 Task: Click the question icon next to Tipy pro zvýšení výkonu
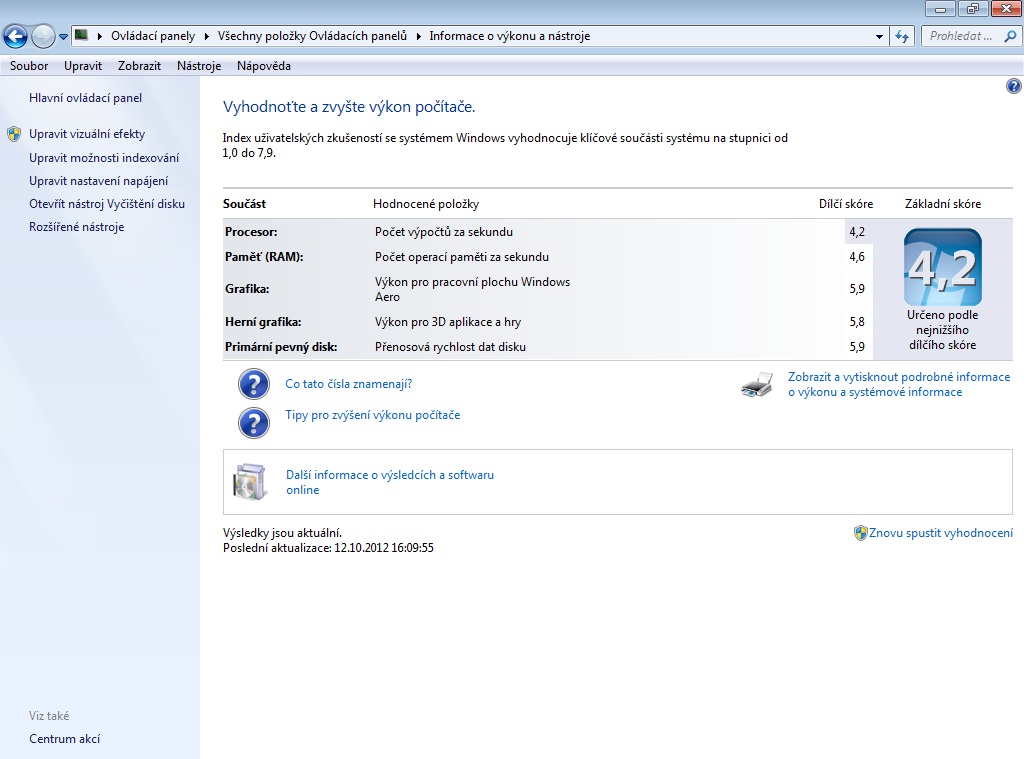point(253,423)
